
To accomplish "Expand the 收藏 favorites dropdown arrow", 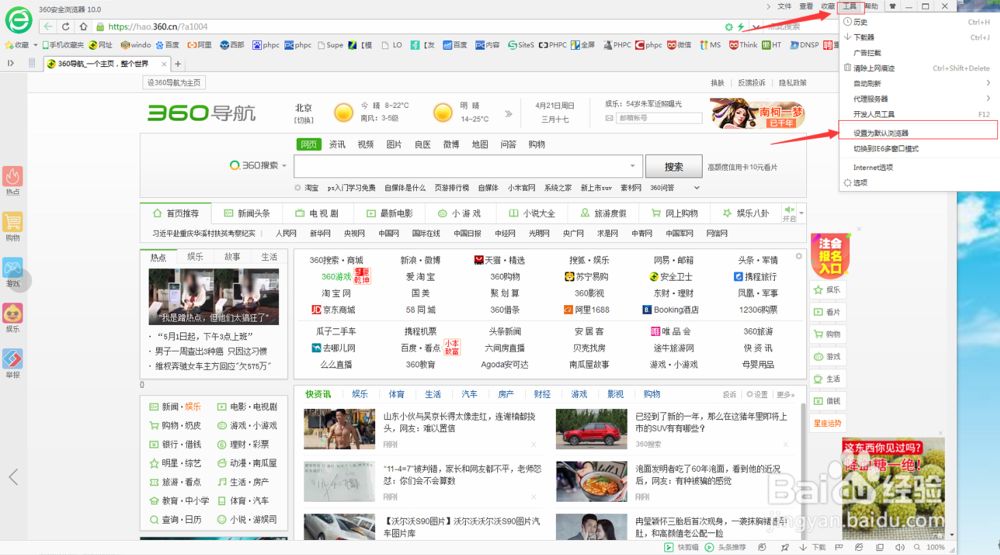I will click(x=35, y=45).
